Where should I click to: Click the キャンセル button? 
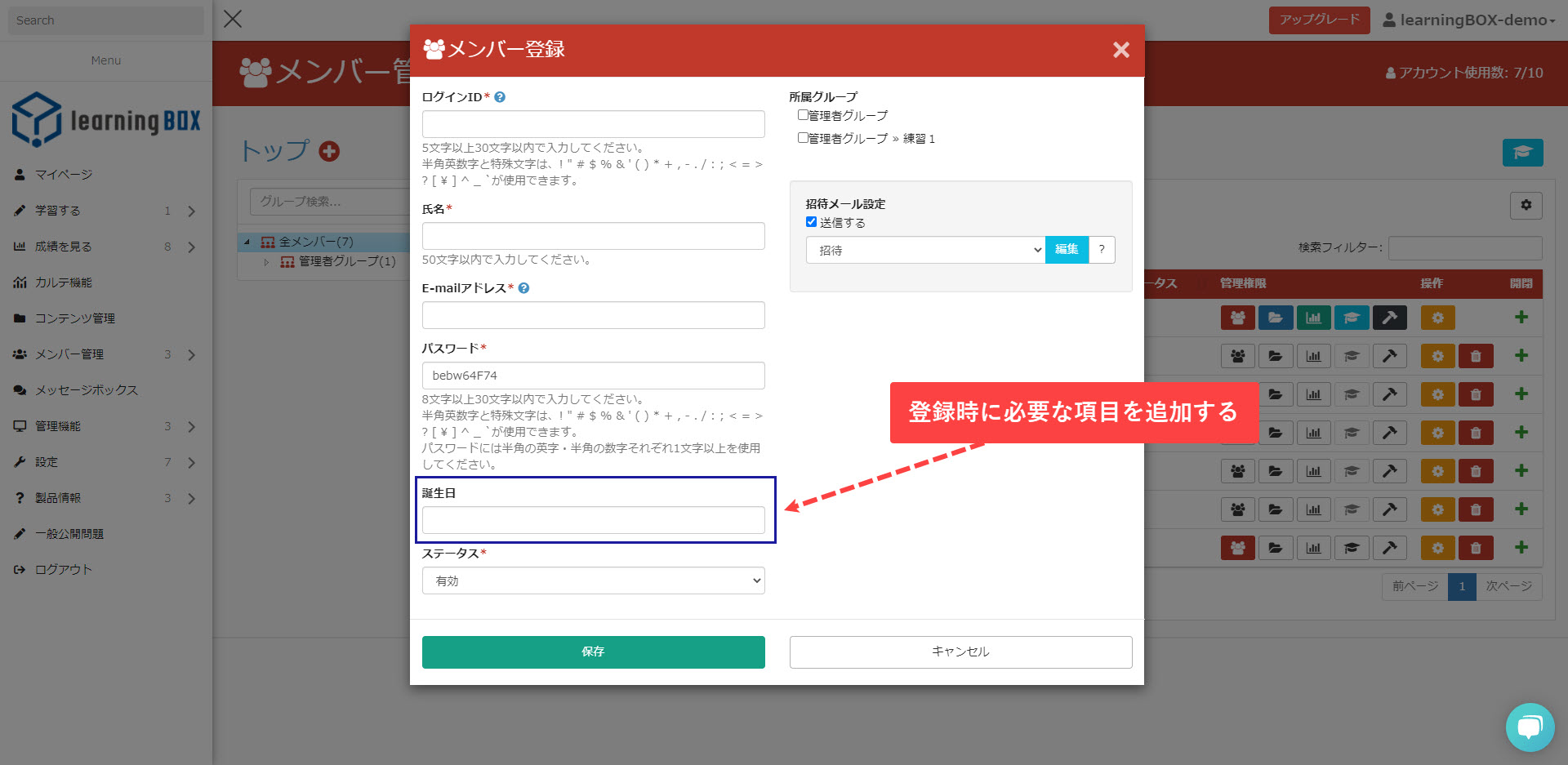pos(960,652)
